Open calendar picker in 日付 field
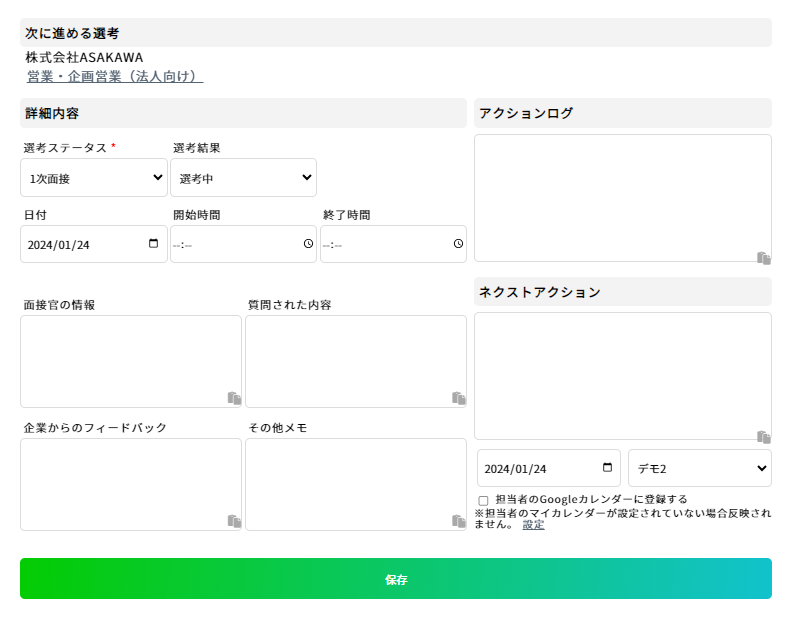Image resolution: width=795 pixels, height=620 pixels. (x=153, y=244)
